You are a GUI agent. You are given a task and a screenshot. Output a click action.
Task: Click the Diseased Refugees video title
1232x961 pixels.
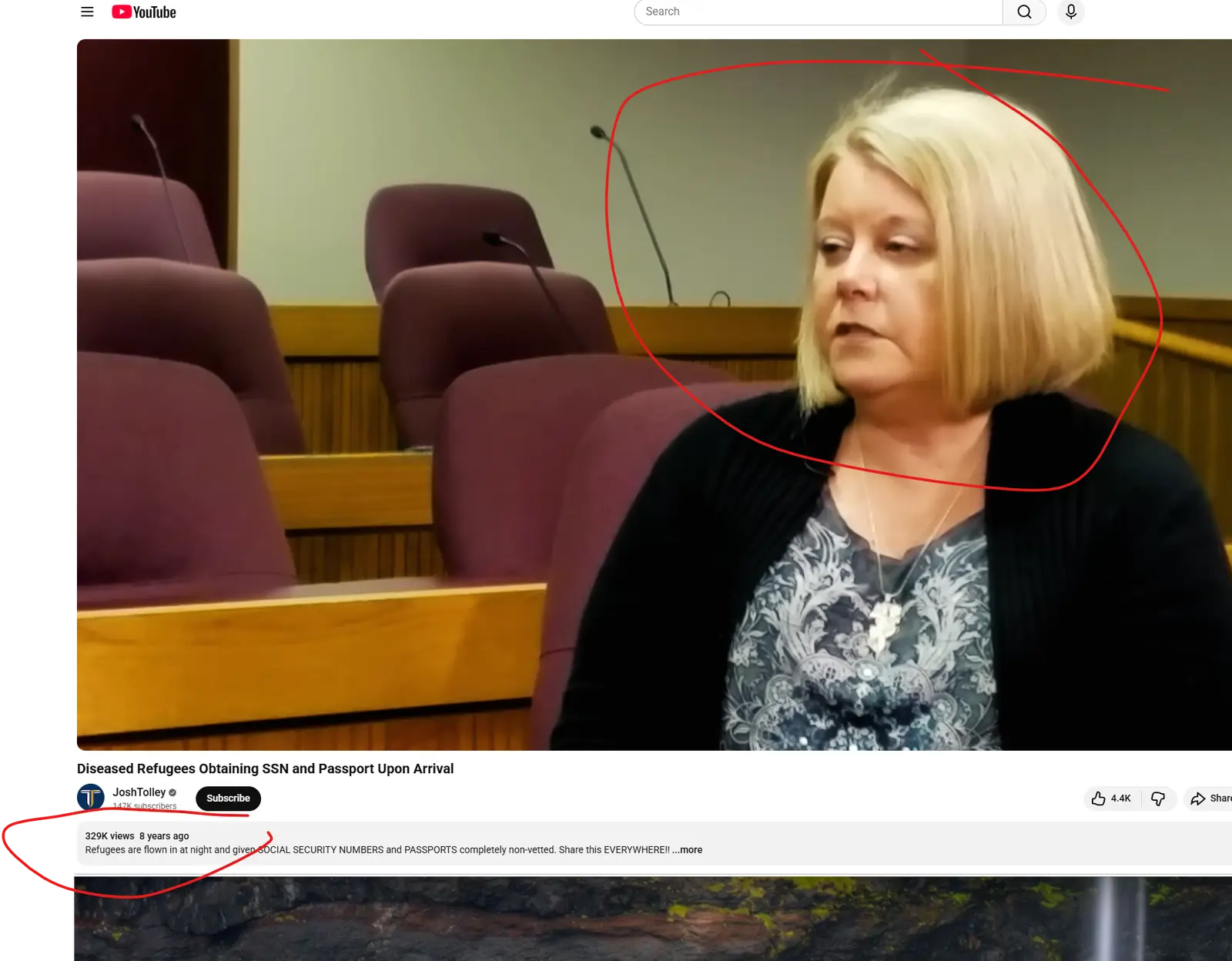pyautogui.click(x=265, y=768)
